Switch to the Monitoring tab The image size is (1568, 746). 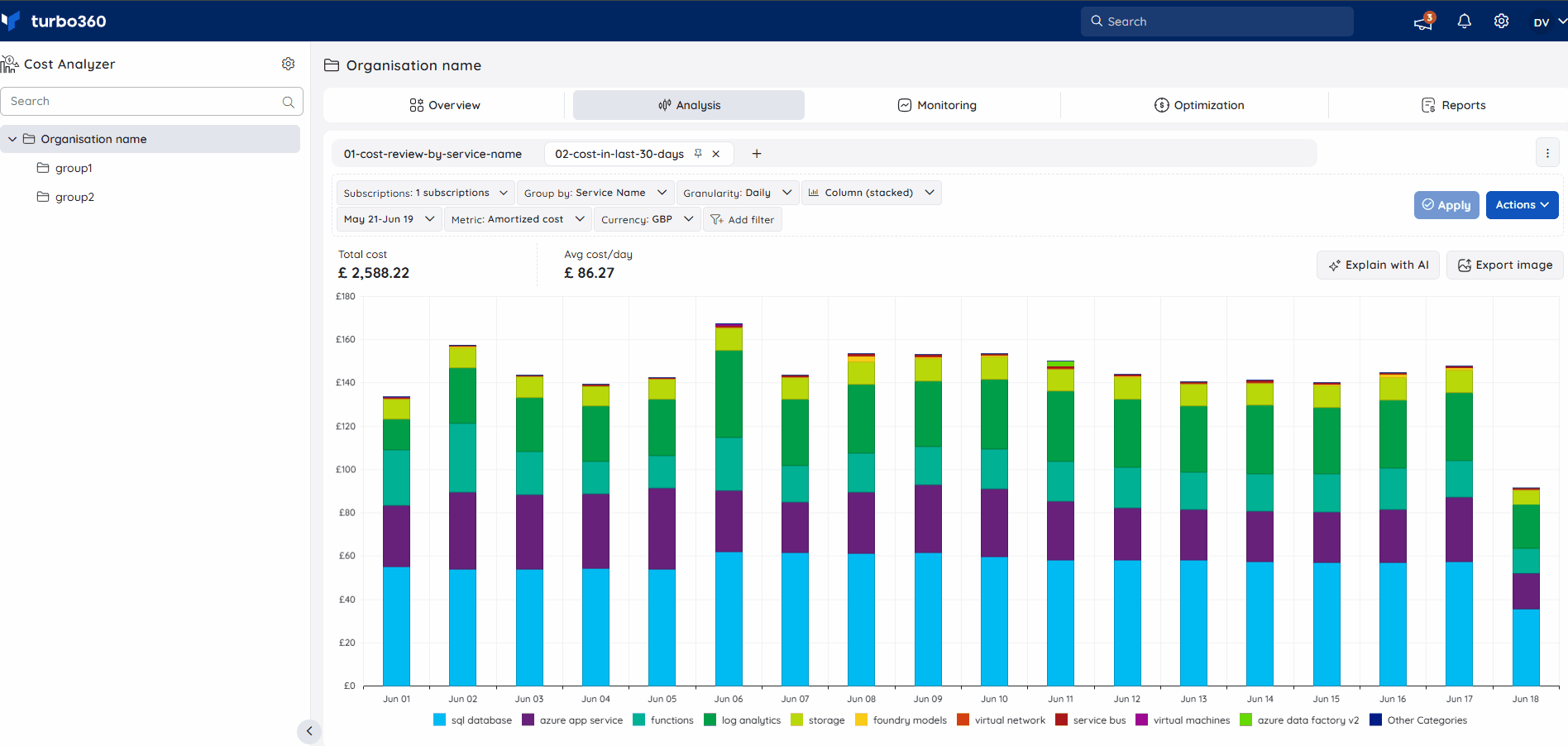click(x=937, y=105)
